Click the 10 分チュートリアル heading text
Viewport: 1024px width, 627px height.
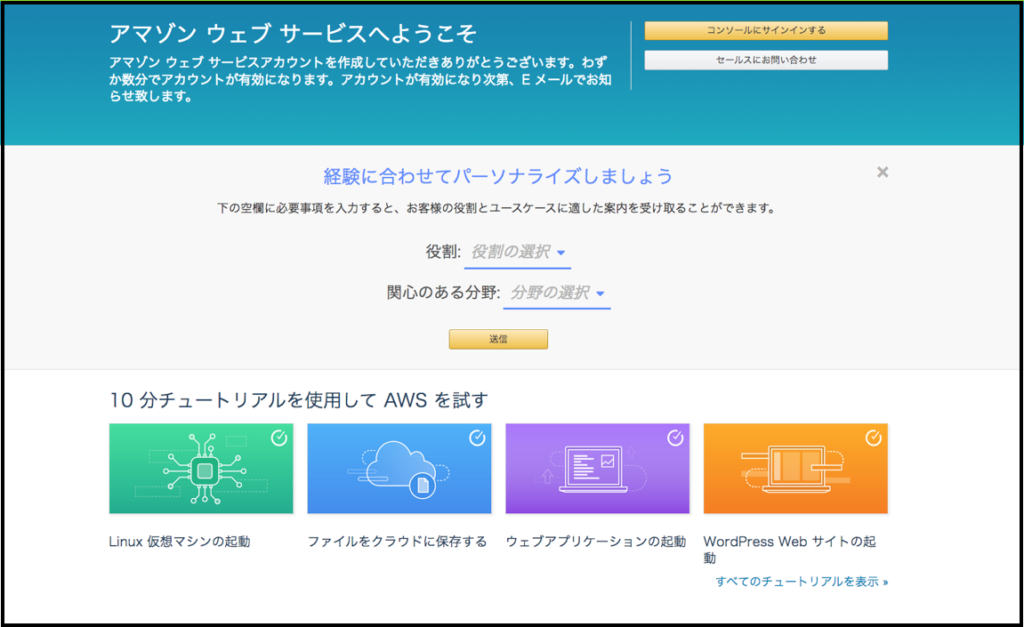pyautogui.click(x=298, y=400)
